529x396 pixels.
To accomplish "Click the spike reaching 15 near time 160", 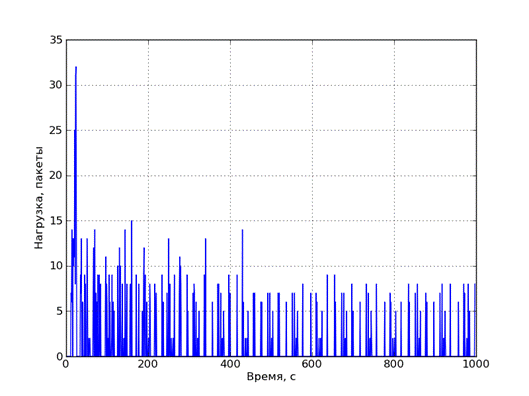I will tap(132, 221).
